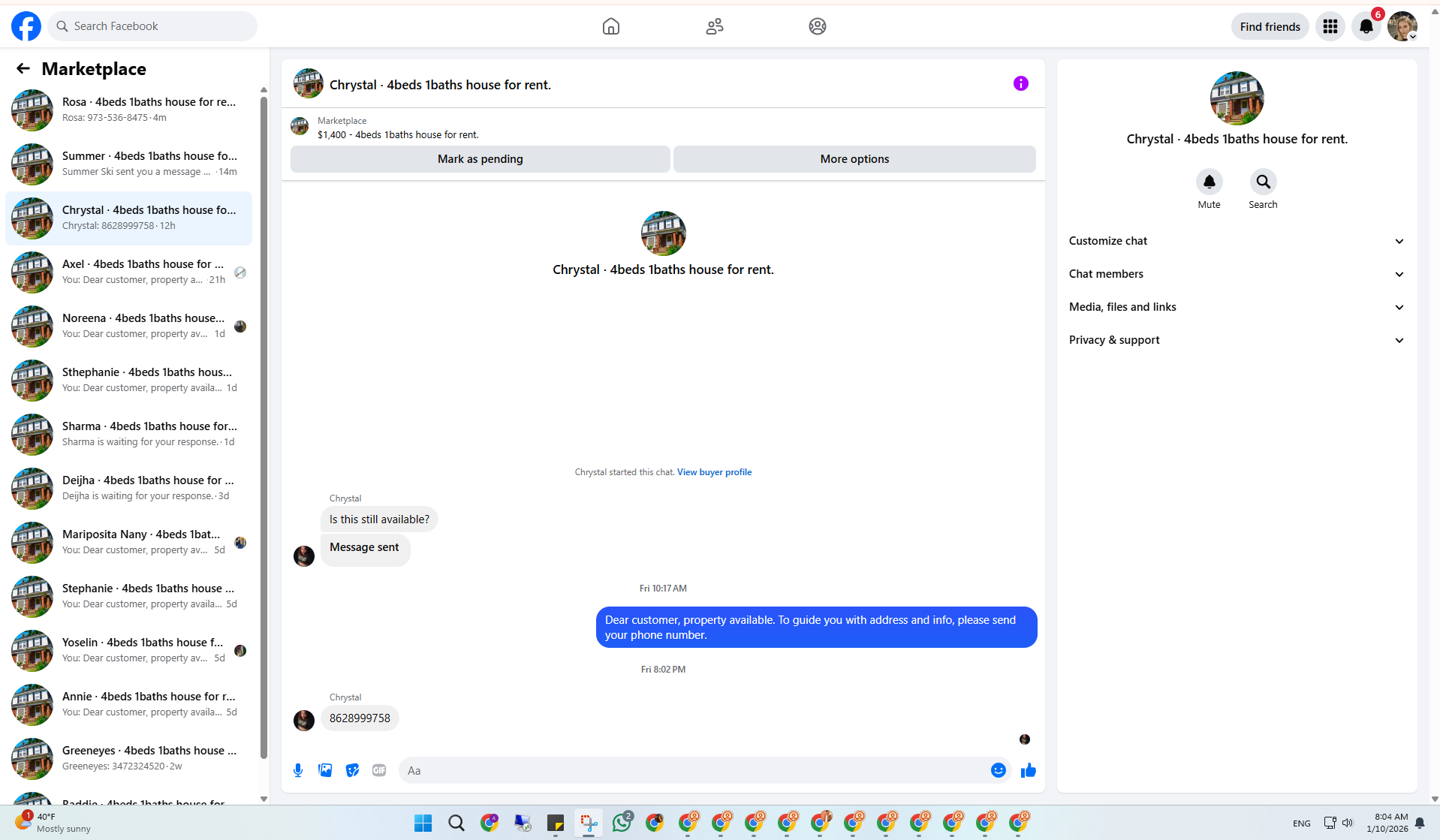This screenshot has width=1440, height=840.
Task: Open Sticky Notes taskbar icon
Action: [x=556, y=823]
